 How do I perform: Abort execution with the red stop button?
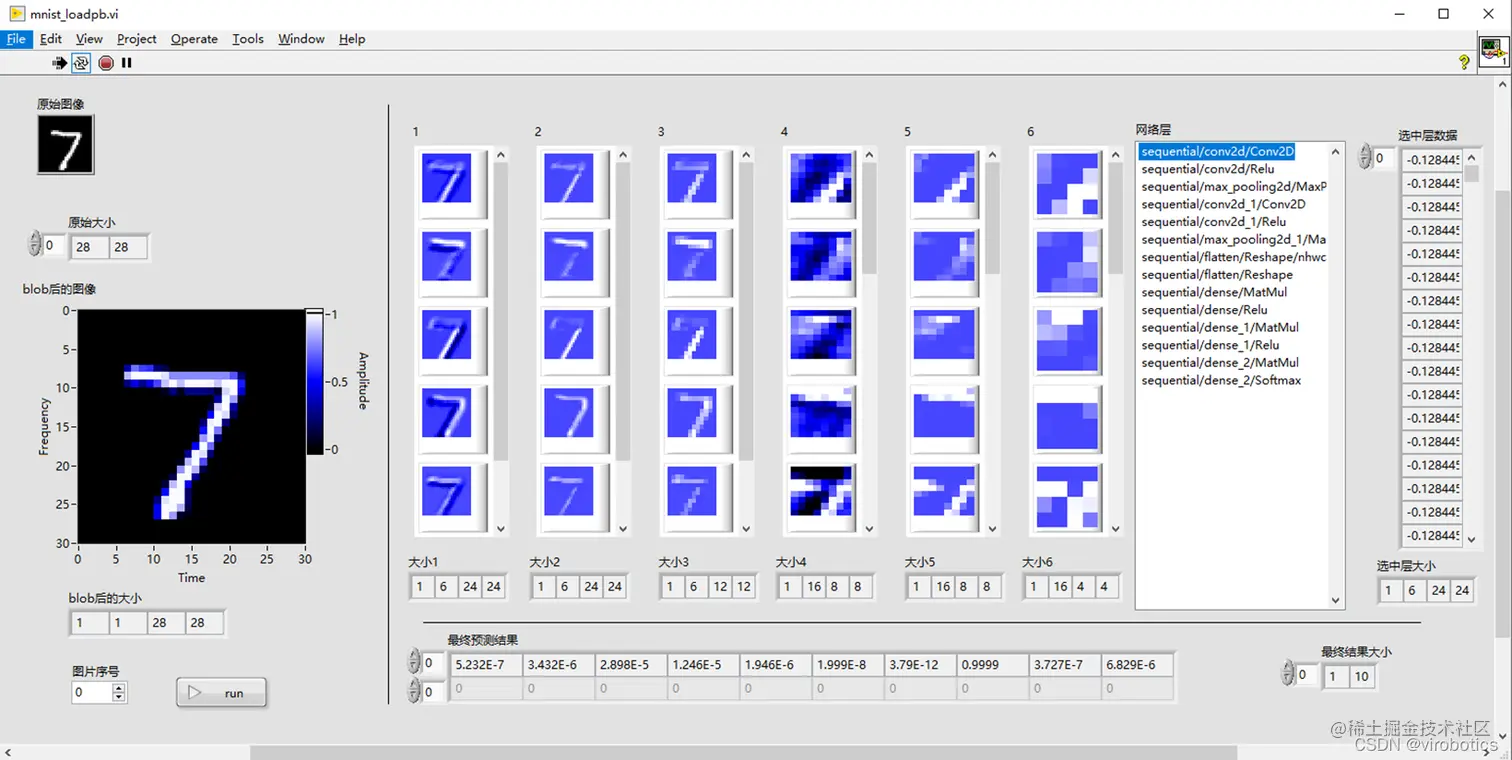(106, 63)
